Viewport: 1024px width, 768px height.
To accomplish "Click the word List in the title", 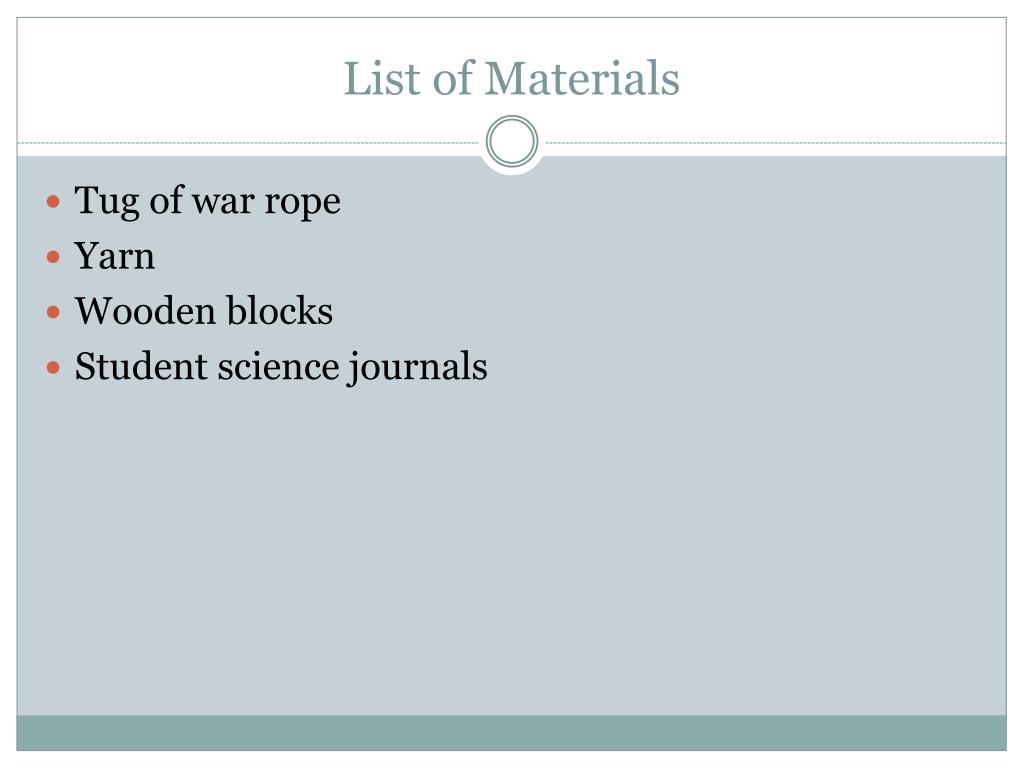I will pos(382,79).
